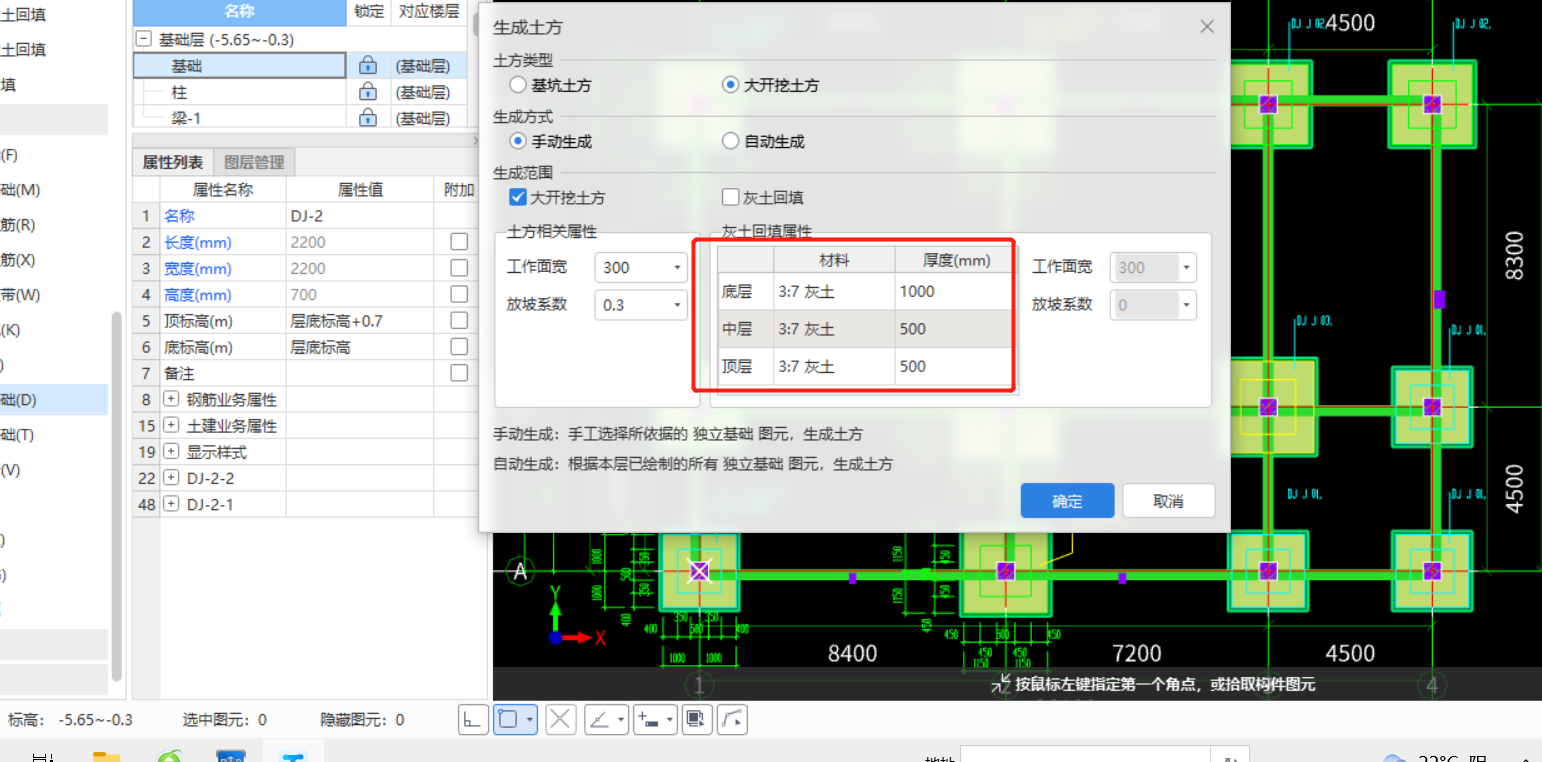Viewport: 1542px width, 762px height.
Task: Tick the 附加 checkbox for 底标高(m)
Action: pyautogui.click(x=459, y=346)
